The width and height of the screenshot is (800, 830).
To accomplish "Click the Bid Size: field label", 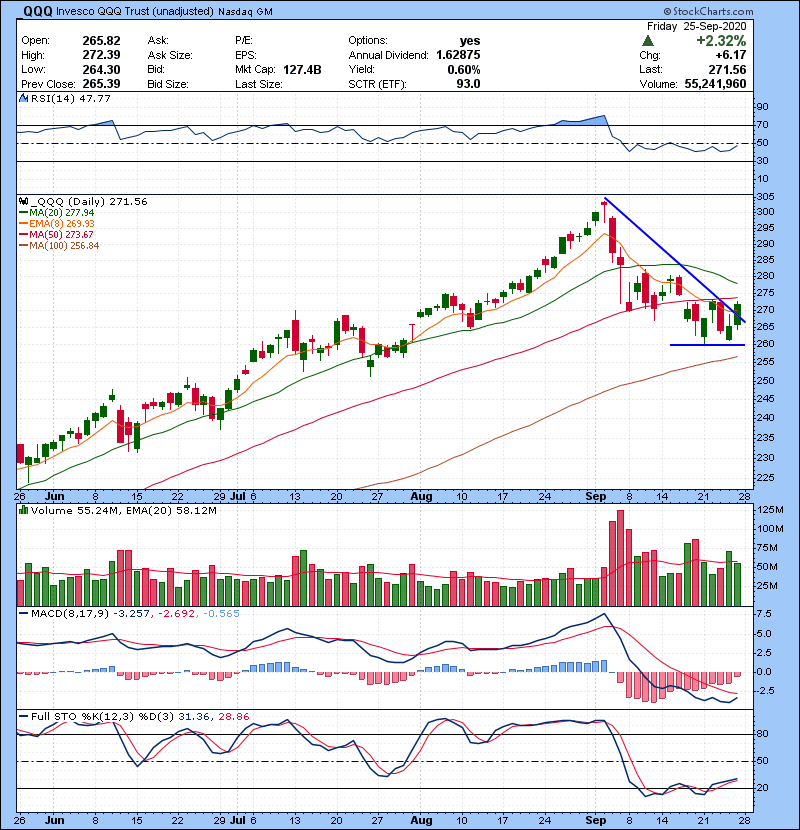I will click(168, 84).
